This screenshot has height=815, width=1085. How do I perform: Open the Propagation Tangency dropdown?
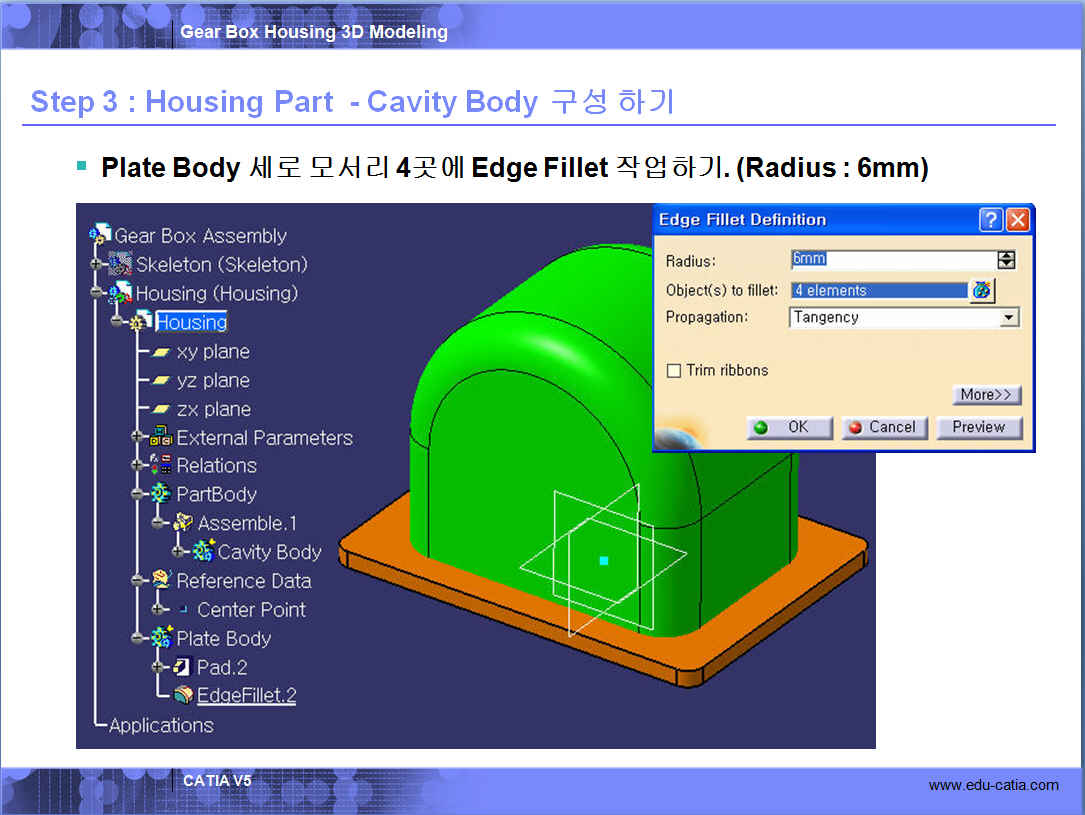coord(1009,318)
